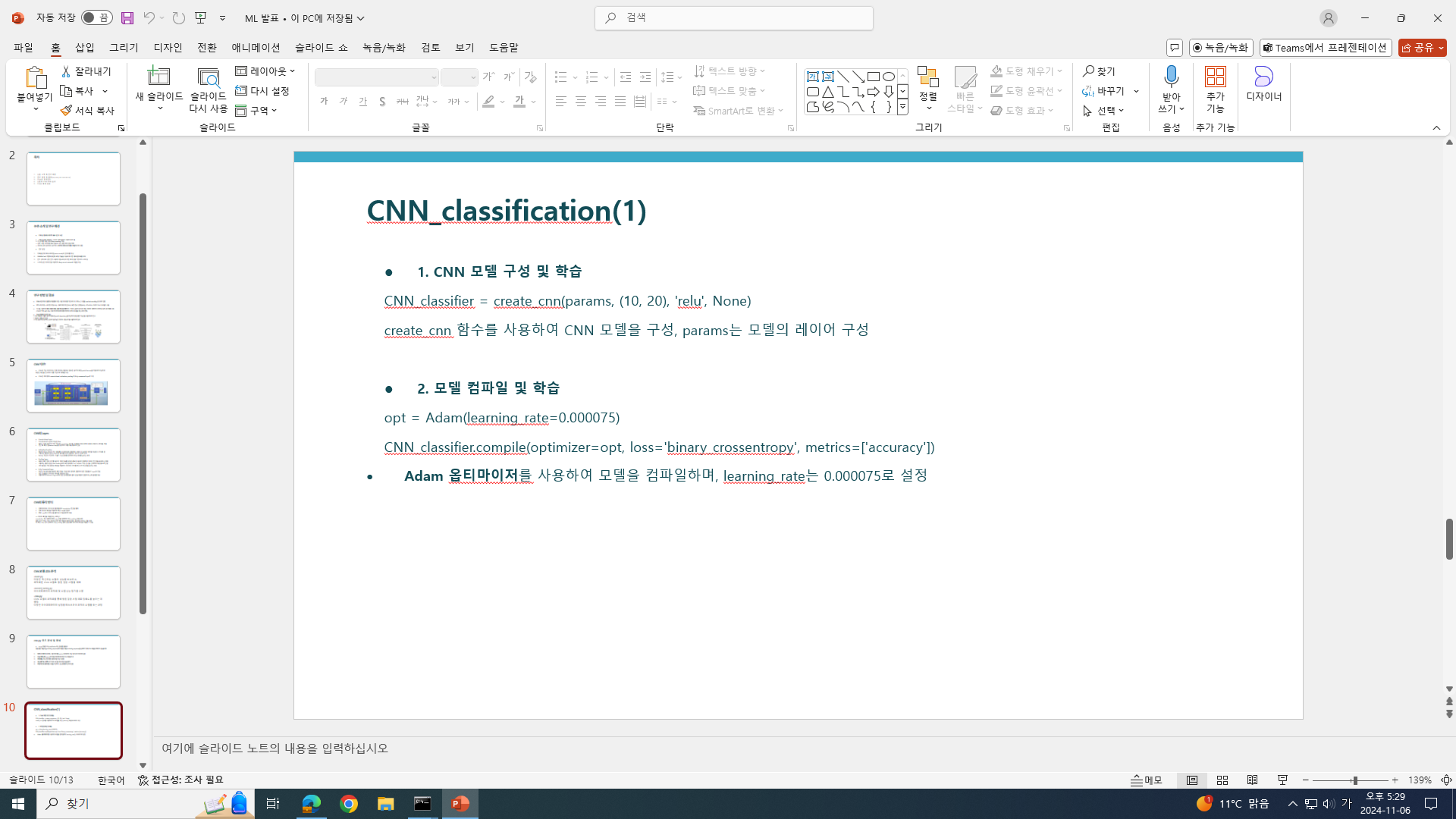Expand the Layout (레이아웃) dropdown

tap(265, 71)
